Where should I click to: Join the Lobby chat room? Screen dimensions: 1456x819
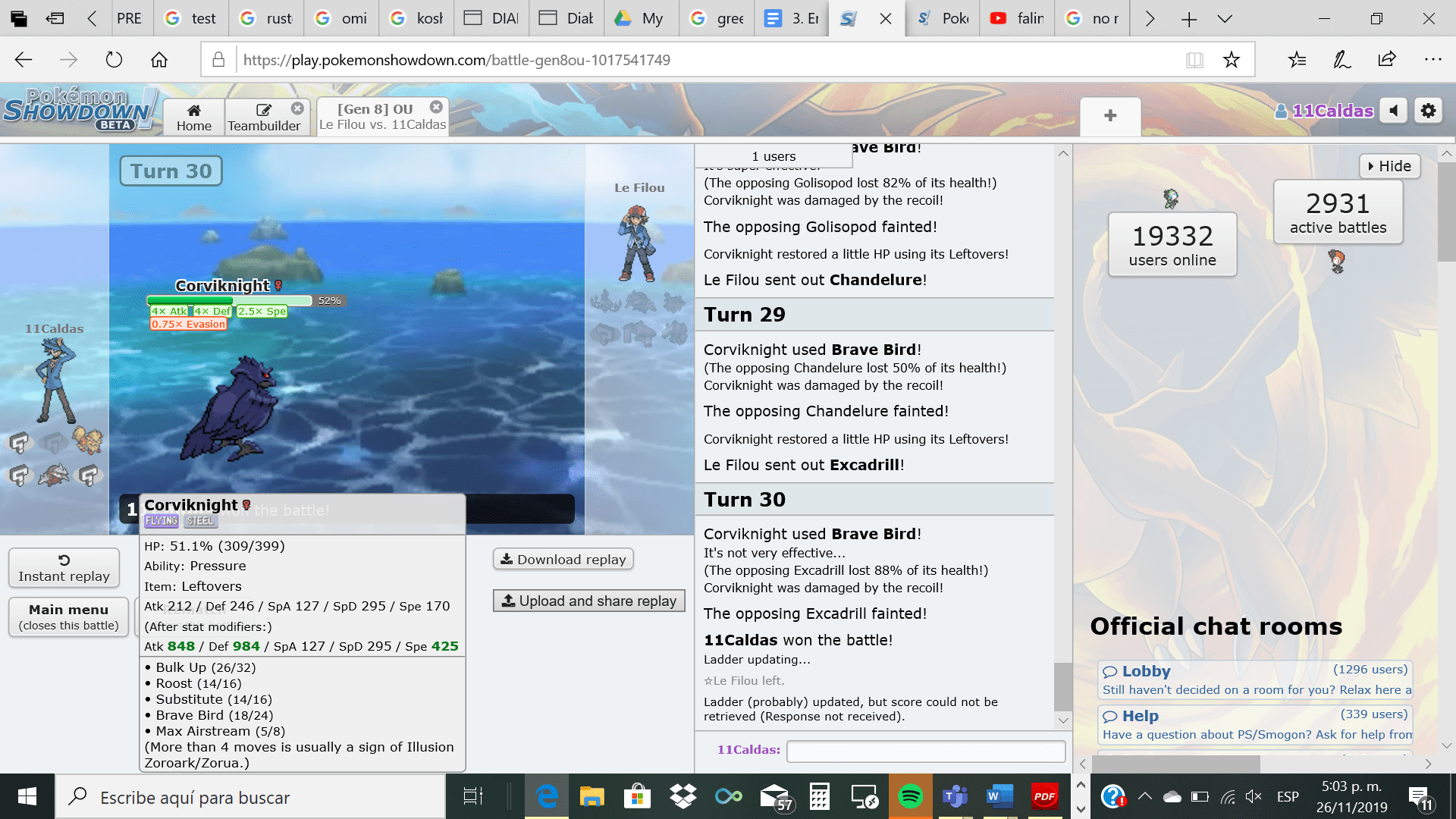(1254, 679)
